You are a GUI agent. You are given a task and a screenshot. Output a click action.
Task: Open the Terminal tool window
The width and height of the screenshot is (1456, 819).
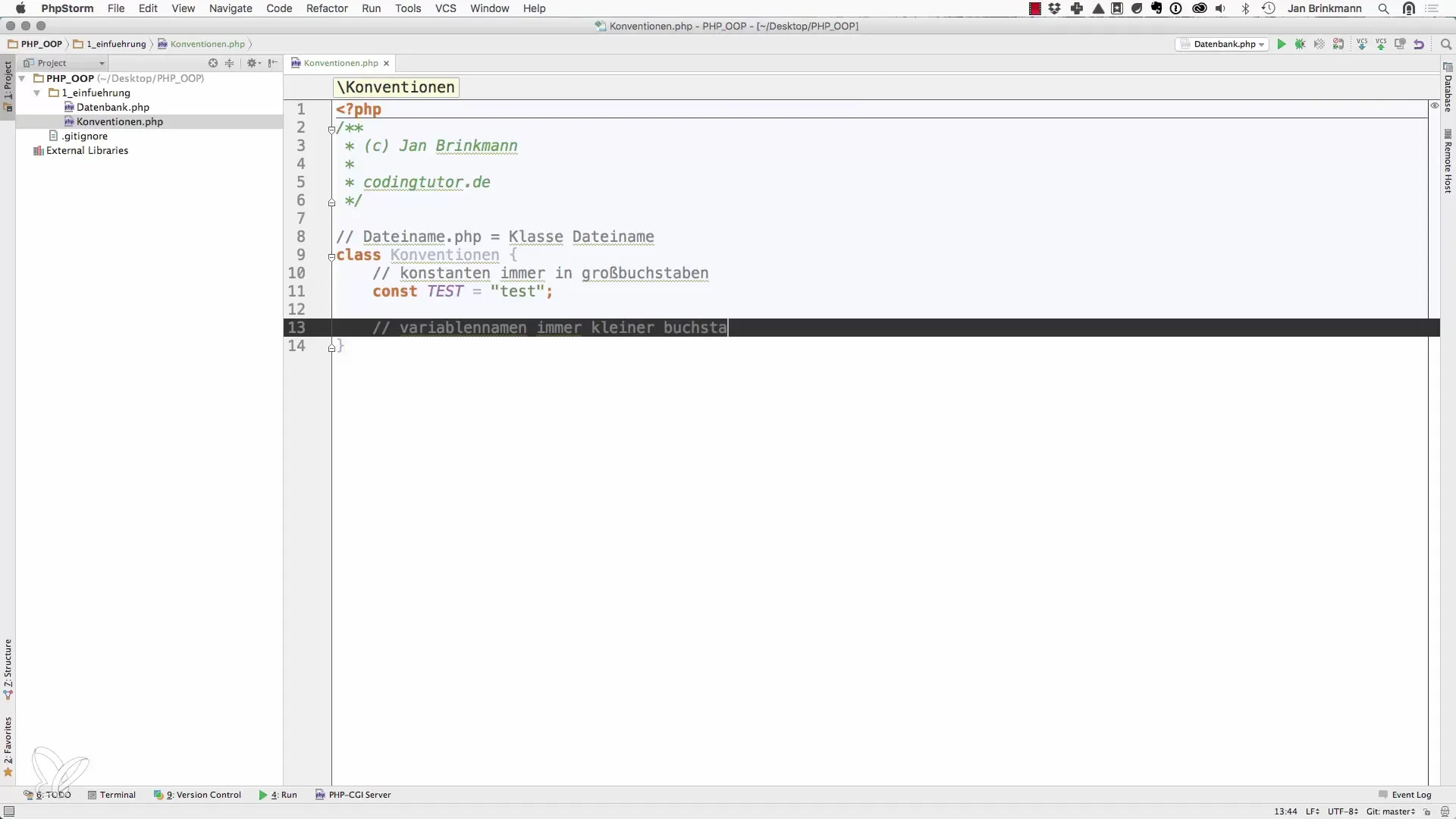pyautogui.click(x=111, y=795)
